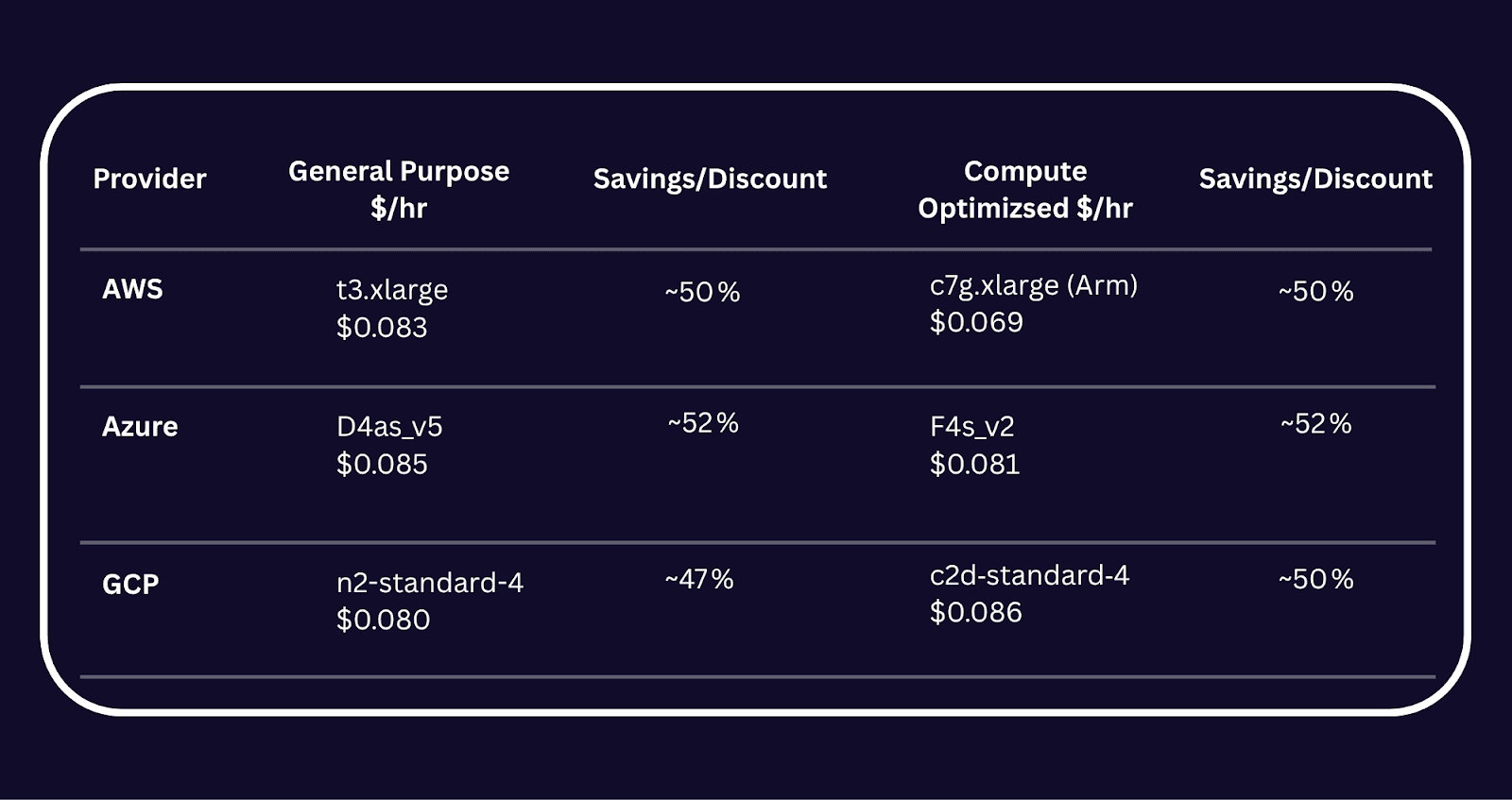1512x800 pixels.
Task: Select the AWS provider row label
Action: click(132, 289)
